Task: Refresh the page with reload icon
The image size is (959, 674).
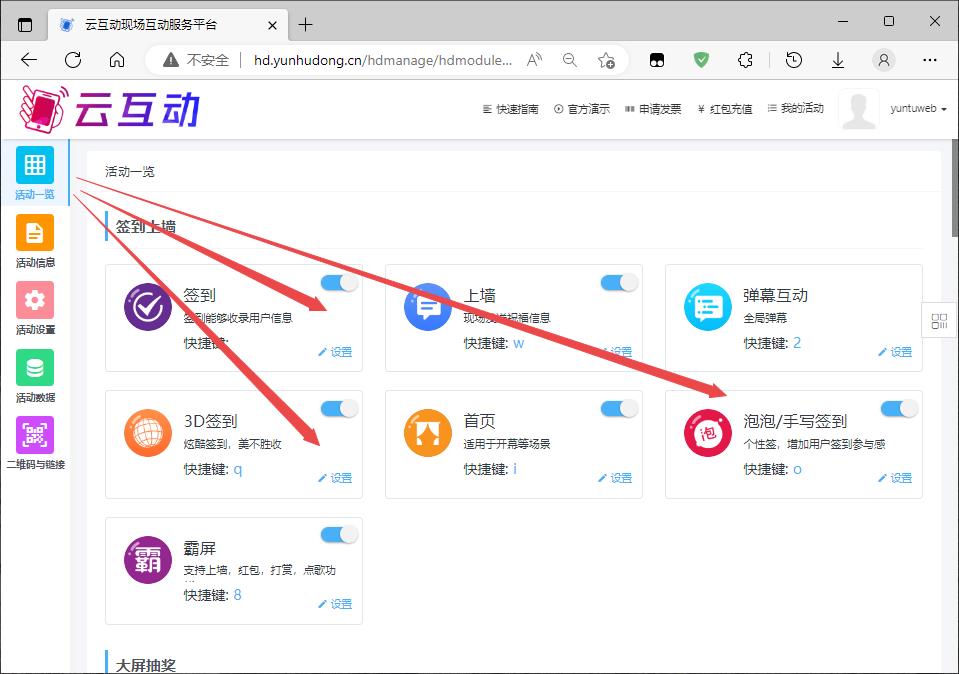Action: click(73, 60)
